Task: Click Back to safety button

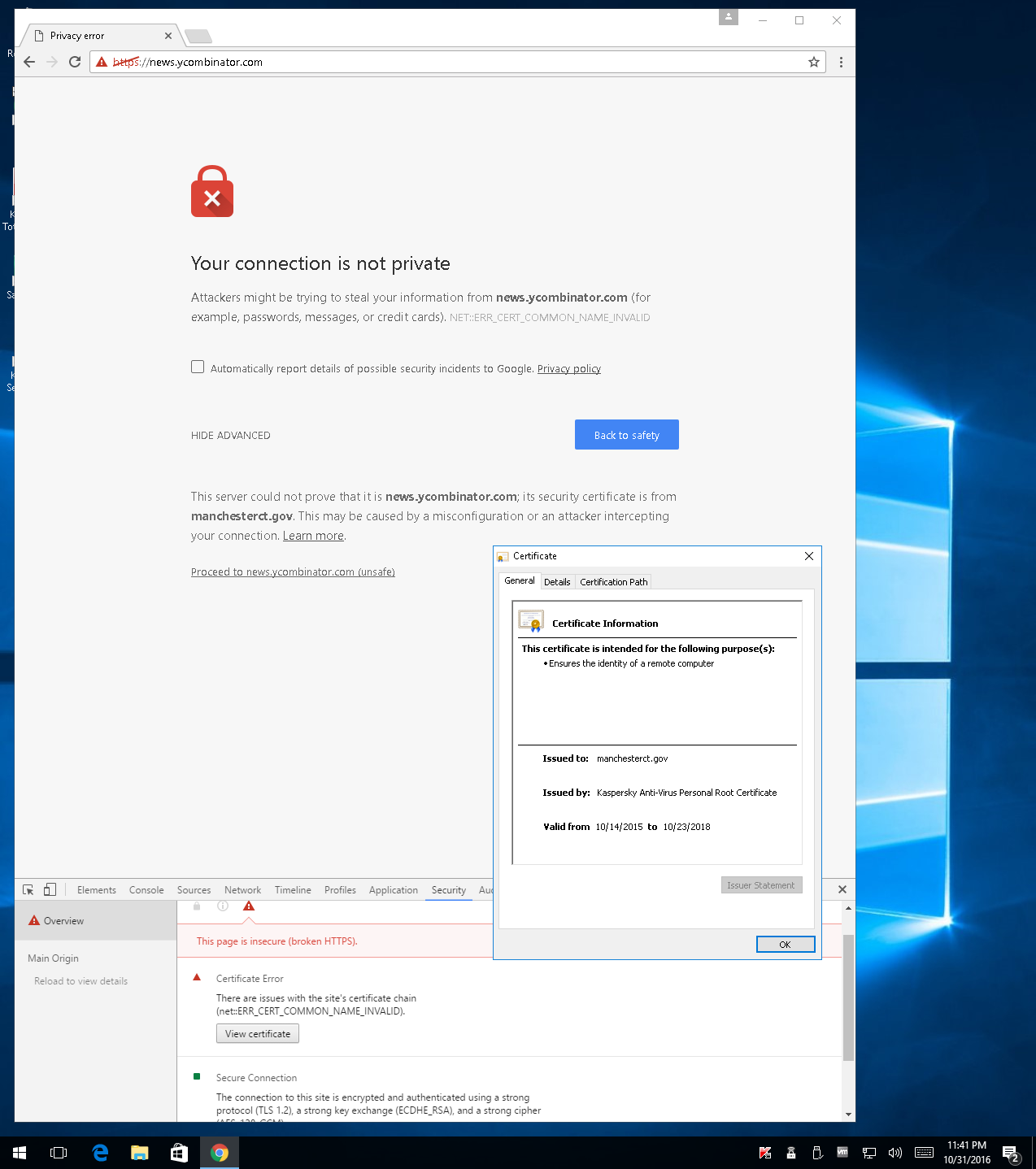Action: coord(627,435)
